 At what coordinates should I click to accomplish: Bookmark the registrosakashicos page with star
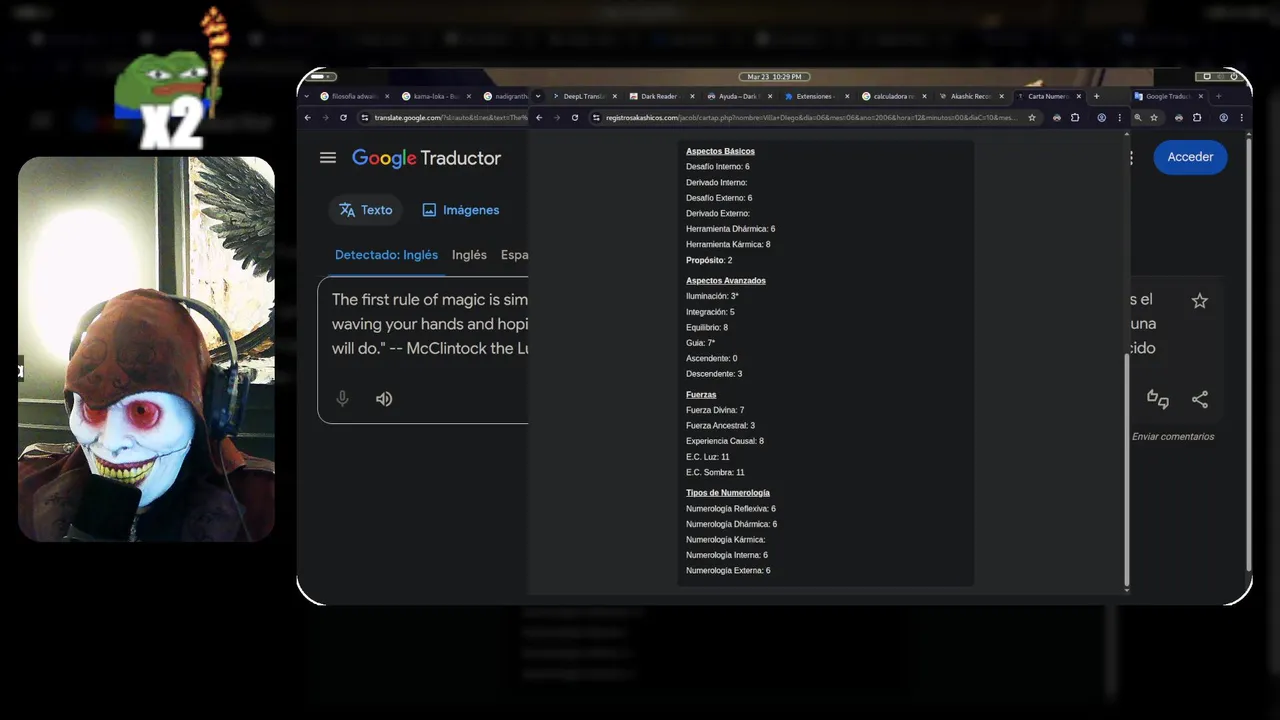tap(1032, 117)
